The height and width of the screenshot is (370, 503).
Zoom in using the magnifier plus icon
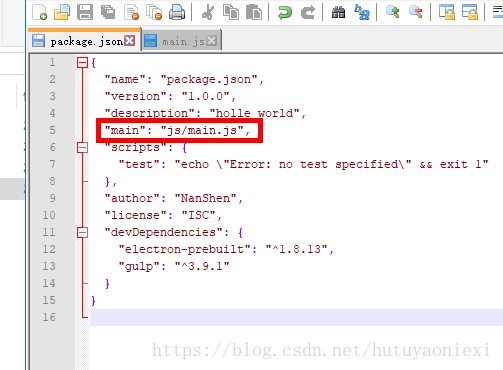[x=392, y=12]
